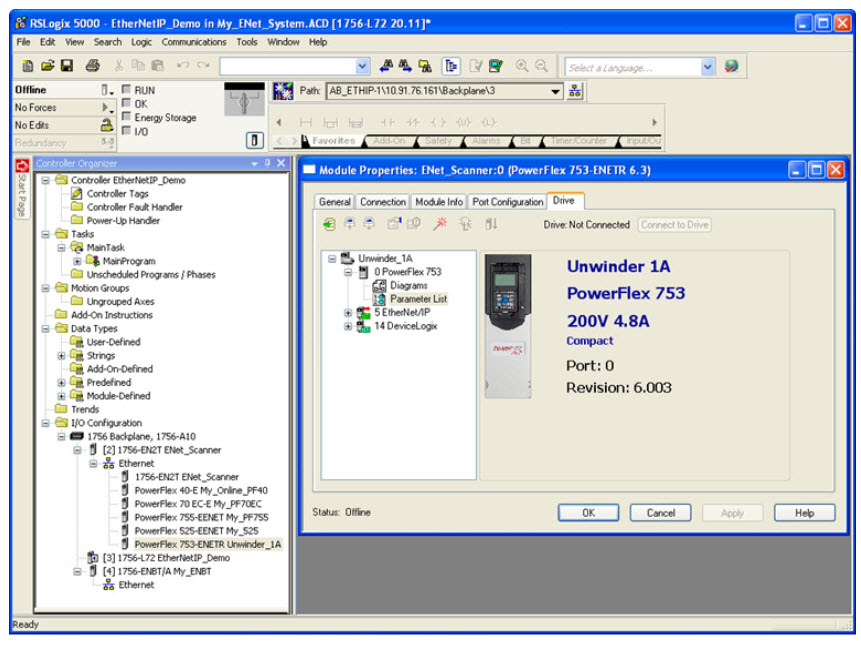Click the red starburst icon in Drive toolbar

(440, 225)
